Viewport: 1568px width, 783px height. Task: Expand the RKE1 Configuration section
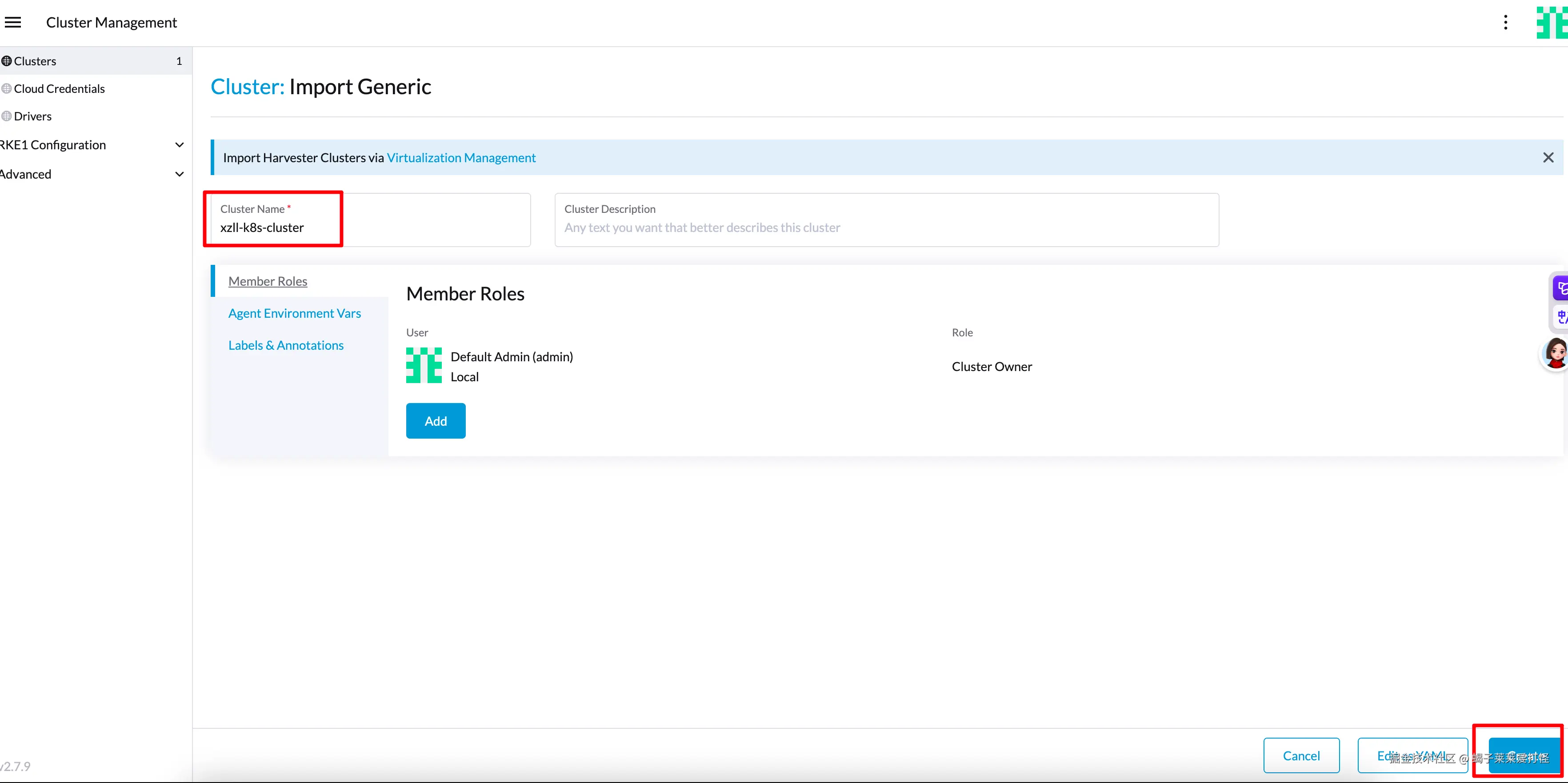[x=179, y=145]
